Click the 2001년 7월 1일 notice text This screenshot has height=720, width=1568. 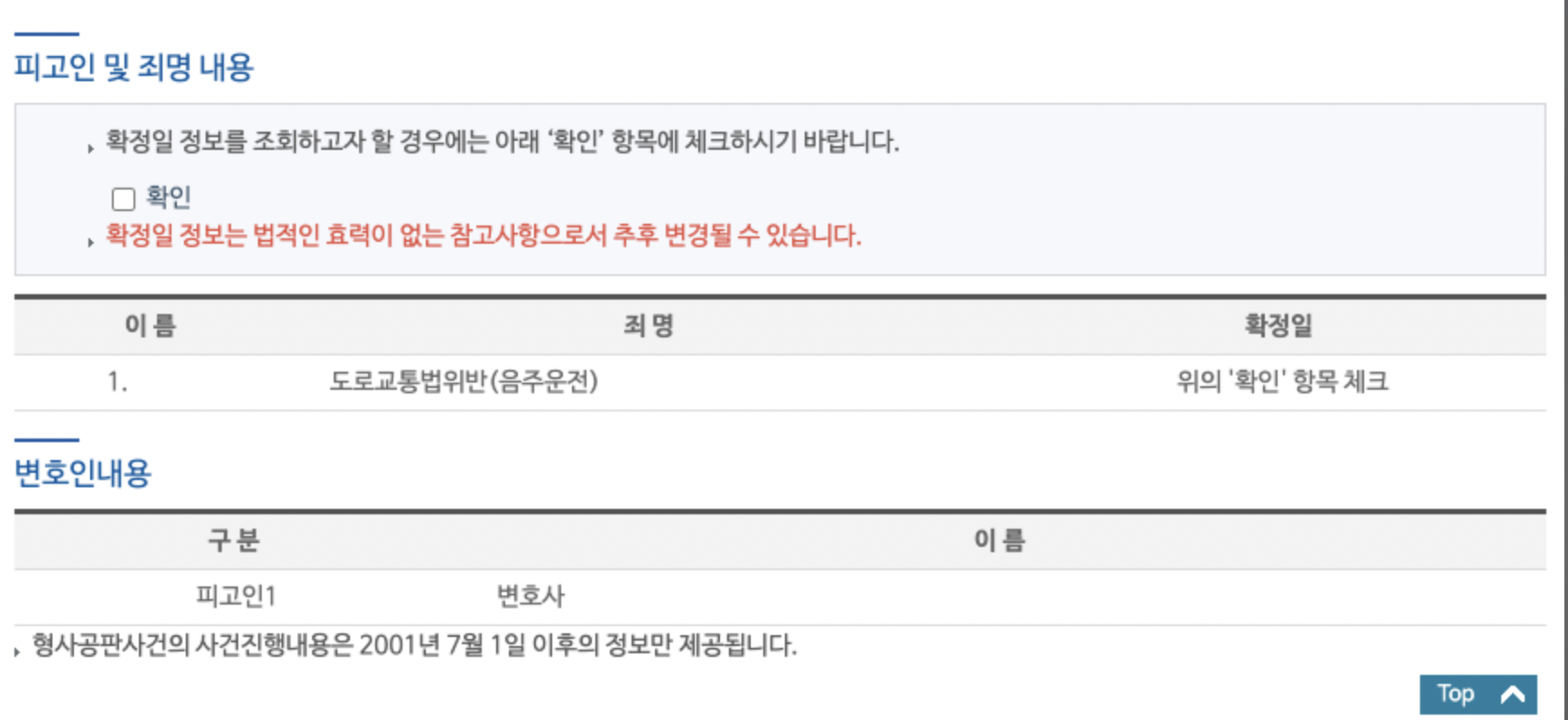415,645
